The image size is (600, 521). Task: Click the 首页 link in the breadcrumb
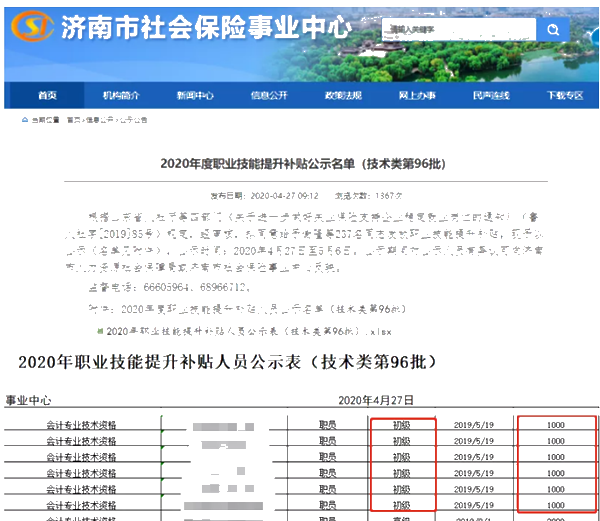73,120
